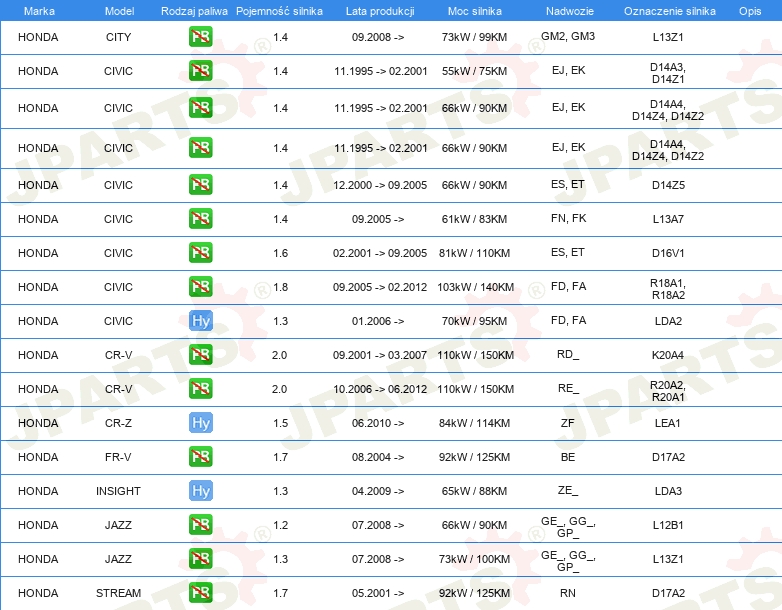Select the INSIGHT model cell

pos(118,491)
